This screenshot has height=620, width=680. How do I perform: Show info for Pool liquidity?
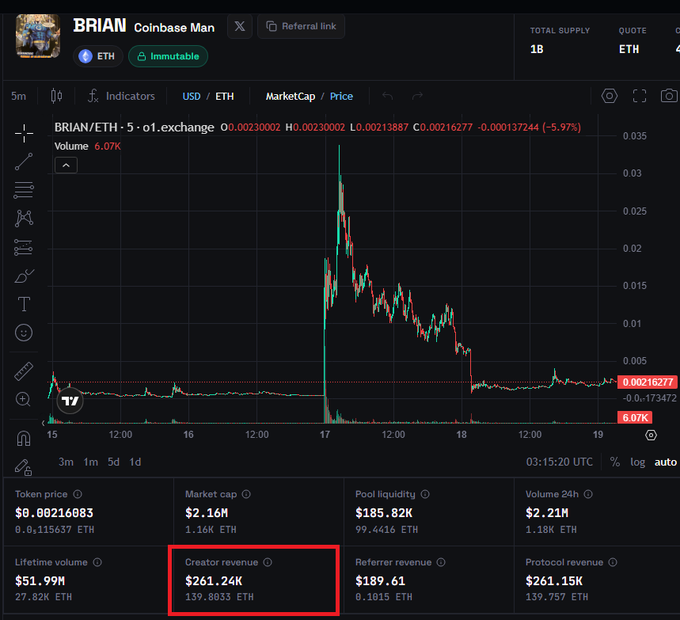[x=425, y=494]
